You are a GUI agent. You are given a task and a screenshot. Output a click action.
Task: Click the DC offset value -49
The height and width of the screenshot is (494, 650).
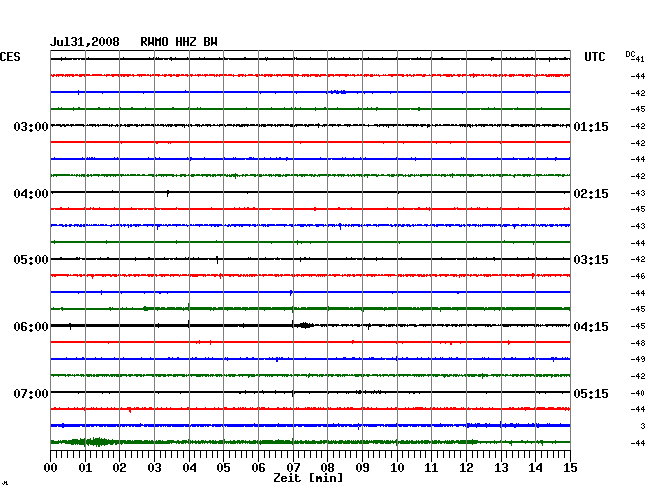coord(638,359)
